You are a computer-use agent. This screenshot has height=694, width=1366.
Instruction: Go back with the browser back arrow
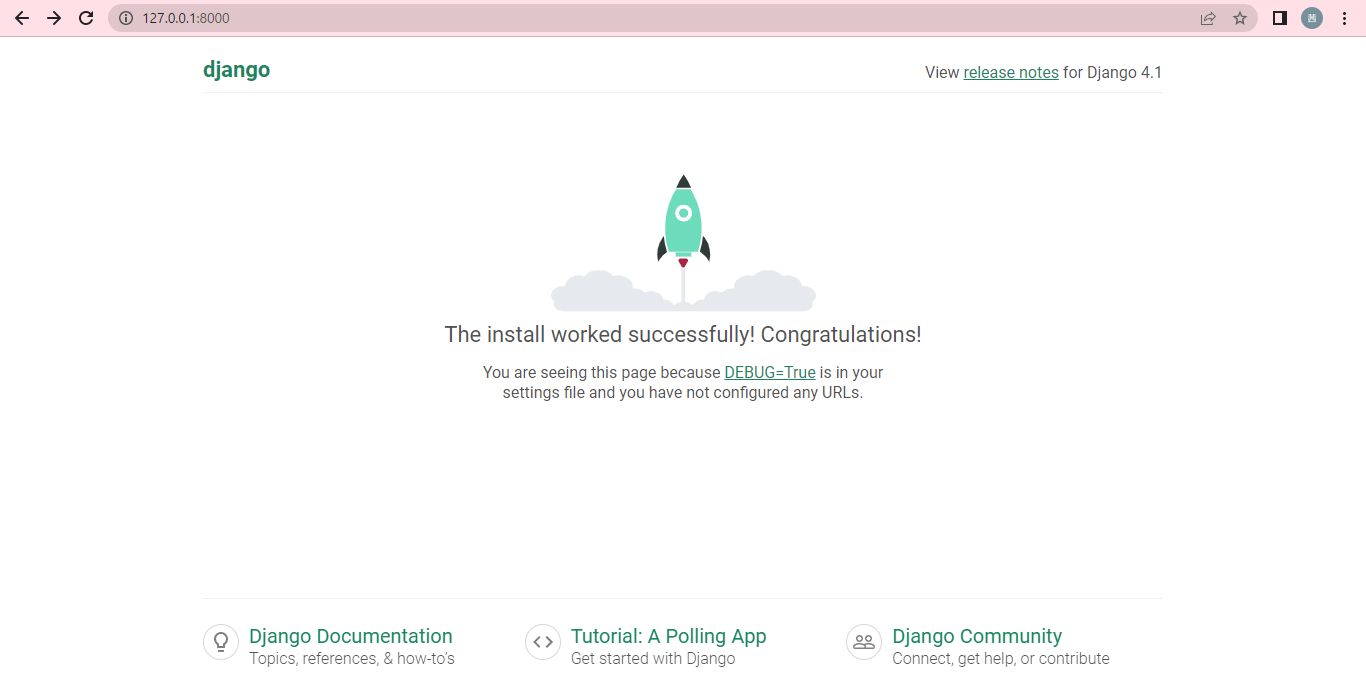pyautogui.click(x=22, y=18)
